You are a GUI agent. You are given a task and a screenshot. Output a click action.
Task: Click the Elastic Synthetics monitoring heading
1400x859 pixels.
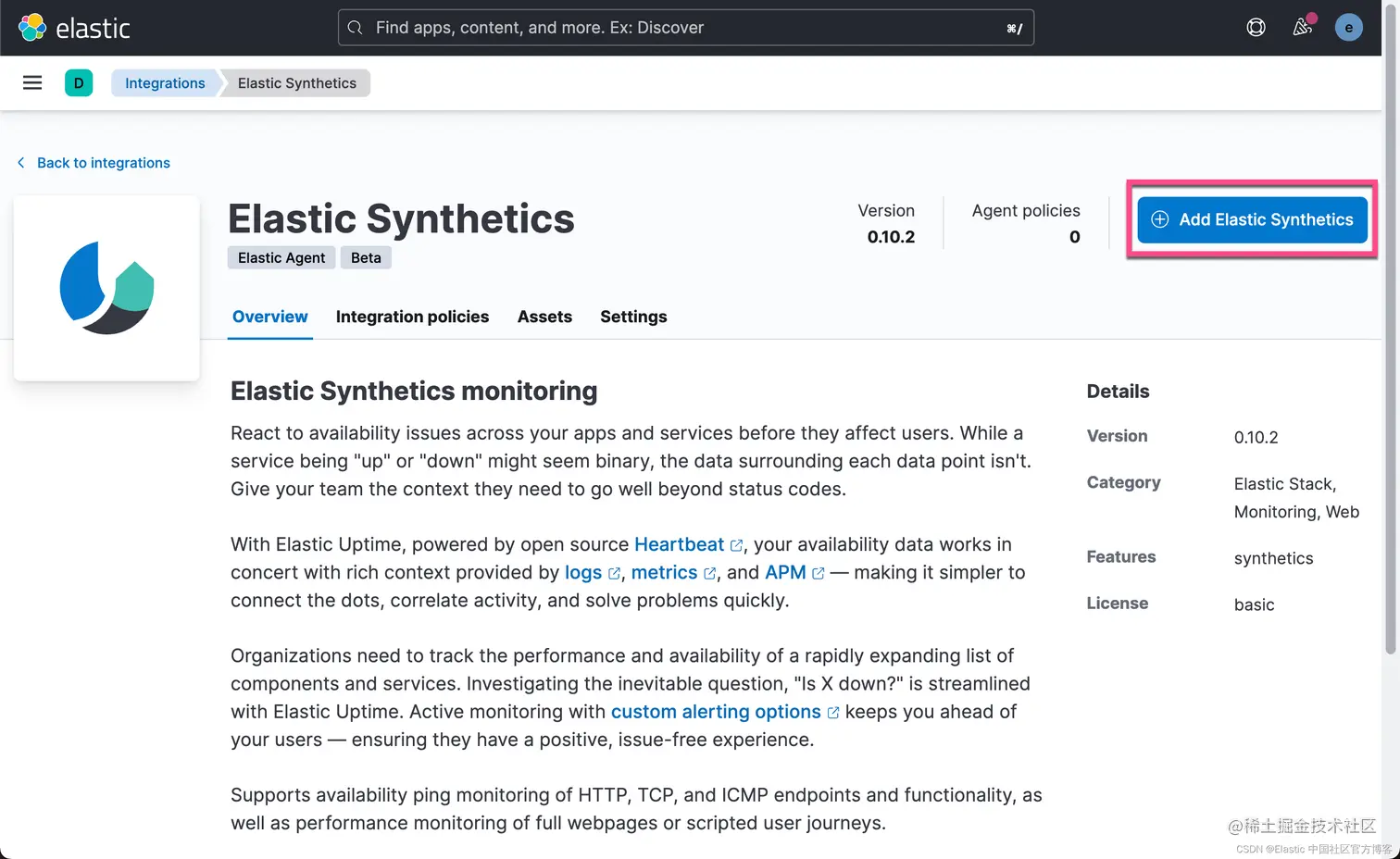tap(414, 391)
